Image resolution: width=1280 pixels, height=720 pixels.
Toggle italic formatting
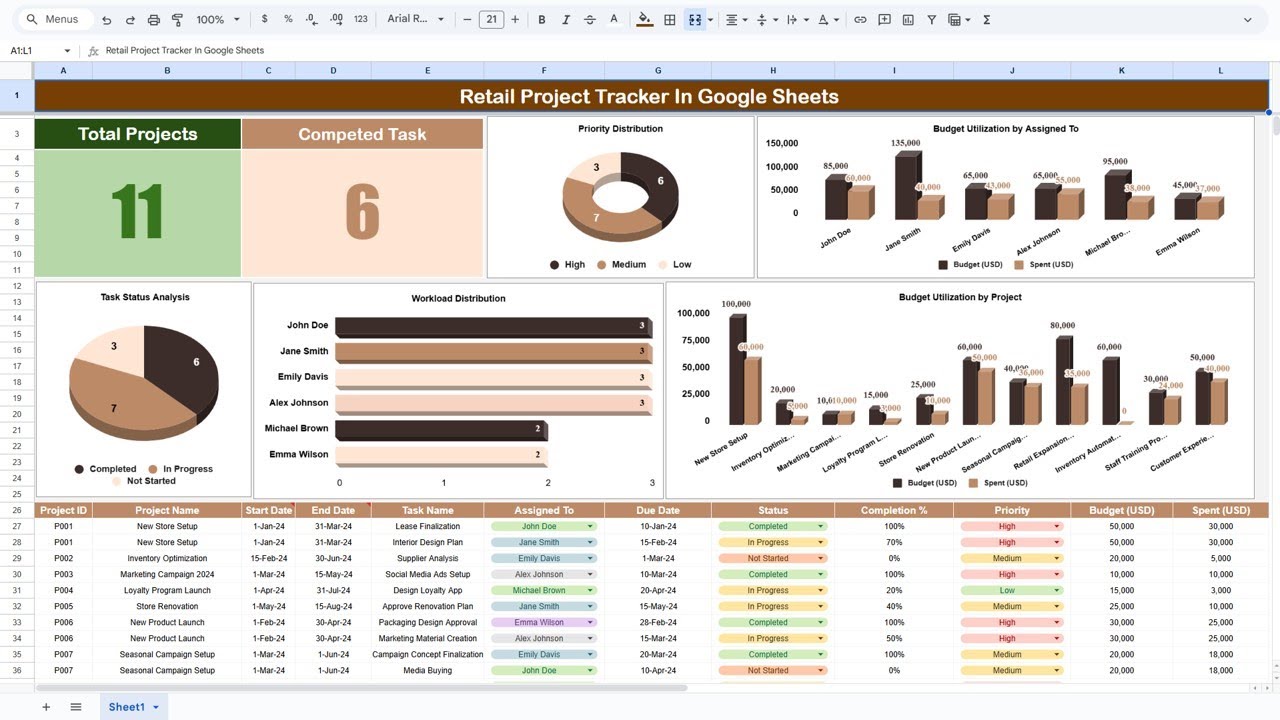point(566,19)
